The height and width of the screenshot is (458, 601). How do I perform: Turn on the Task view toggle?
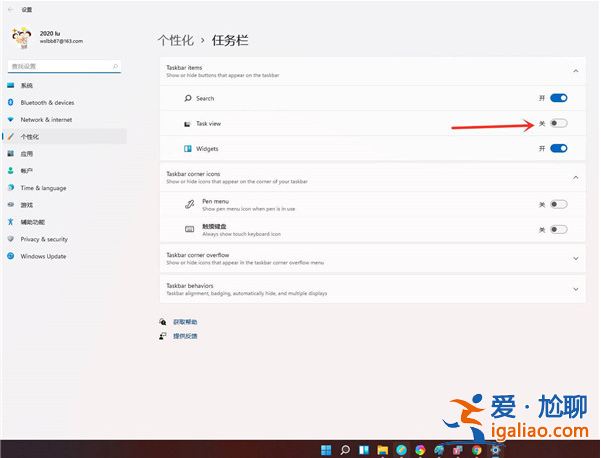click(x=558, y=123)
